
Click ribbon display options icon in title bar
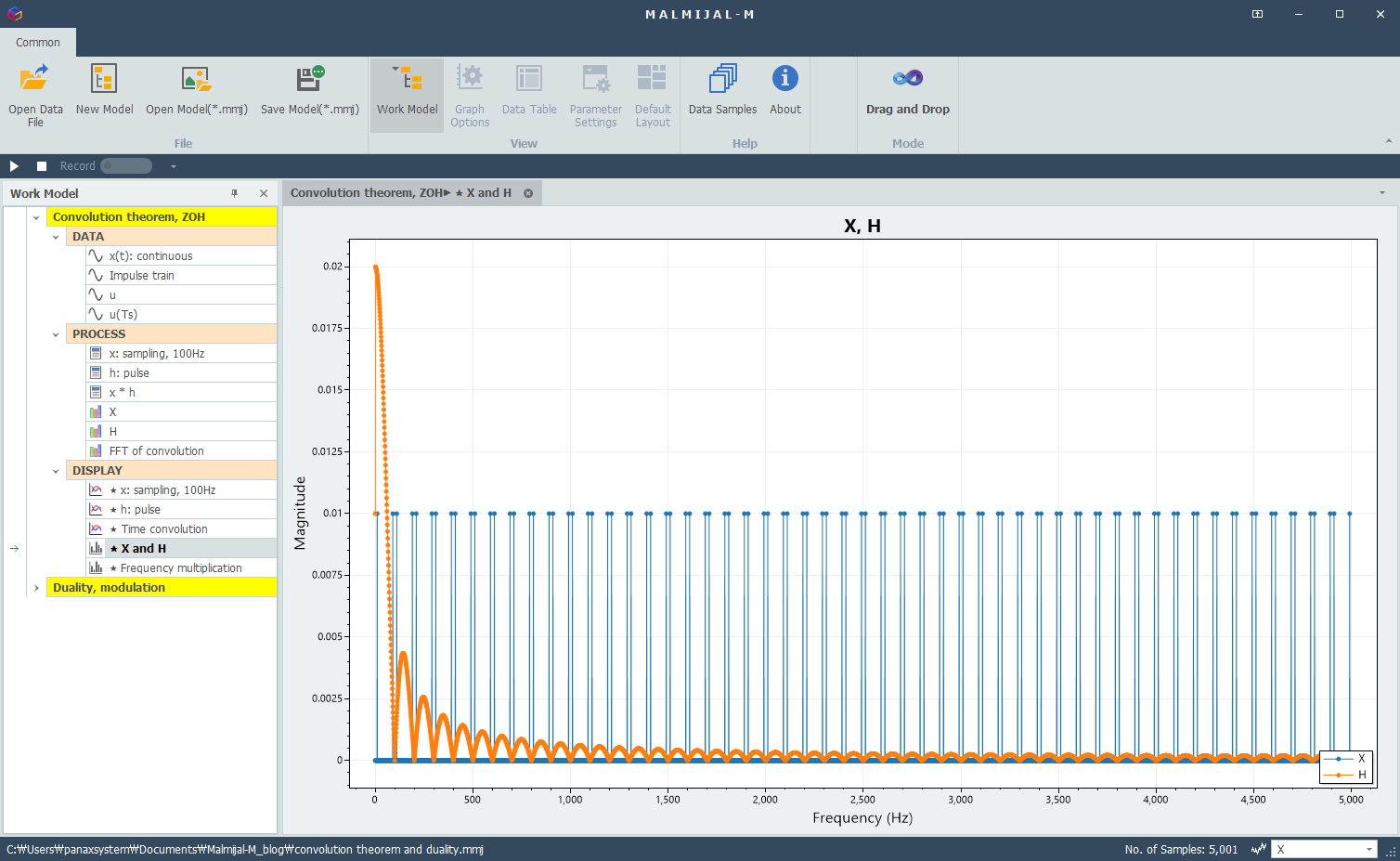[1257, 14]
